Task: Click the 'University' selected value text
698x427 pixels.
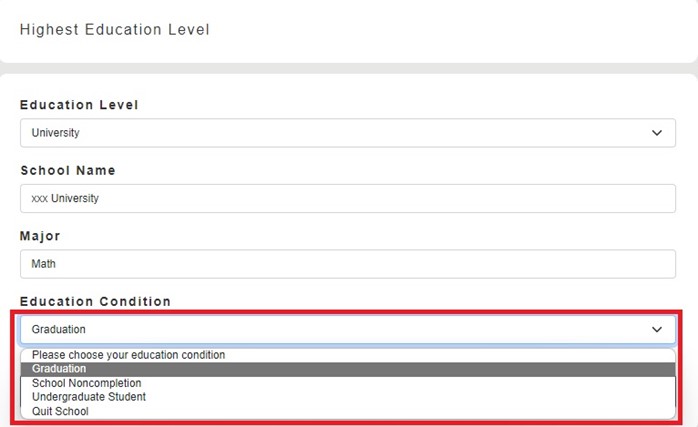Action: coord(56,133)
